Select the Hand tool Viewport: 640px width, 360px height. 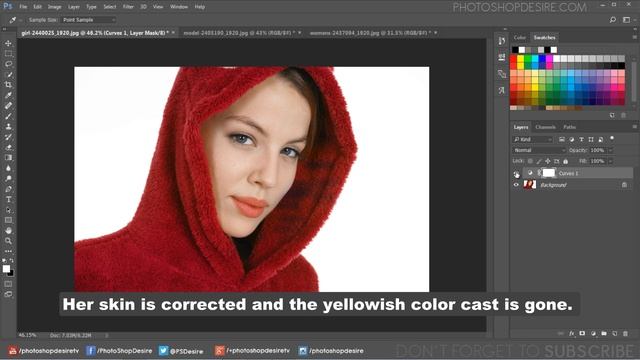[8, 231]
